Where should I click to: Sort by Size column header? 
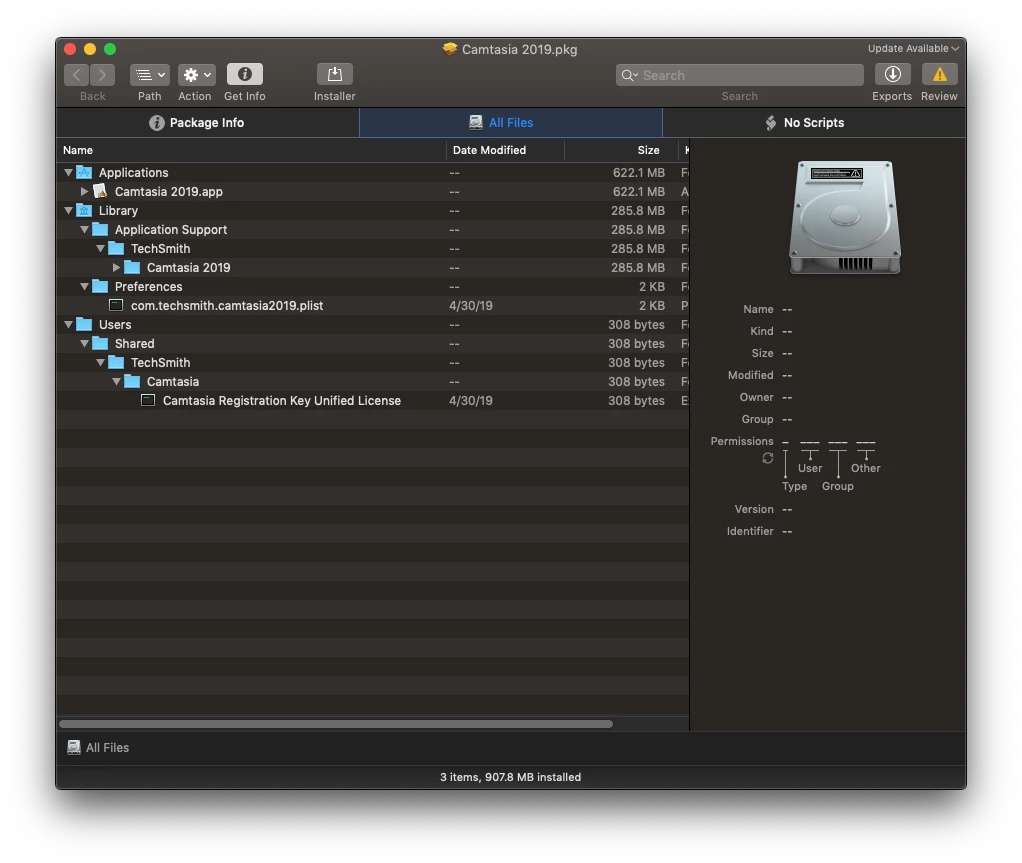click(621, 150)
